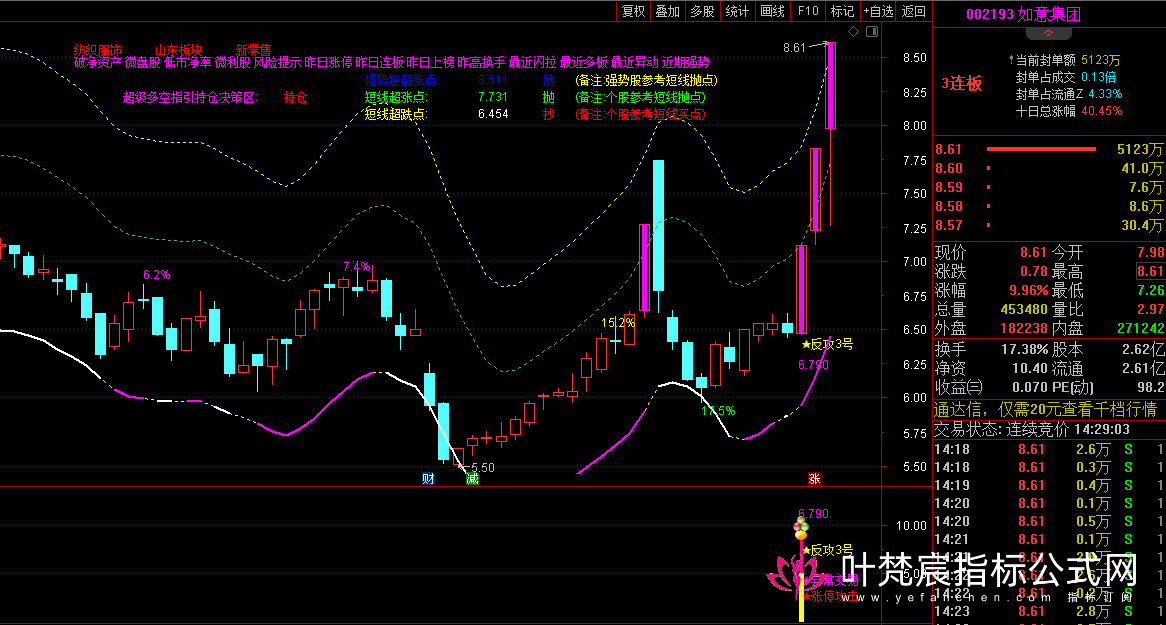The width and height of the screenshot is (1166, 625).
Task: Click the 14:19 trade tick row
Action: tap(1049, 487)
